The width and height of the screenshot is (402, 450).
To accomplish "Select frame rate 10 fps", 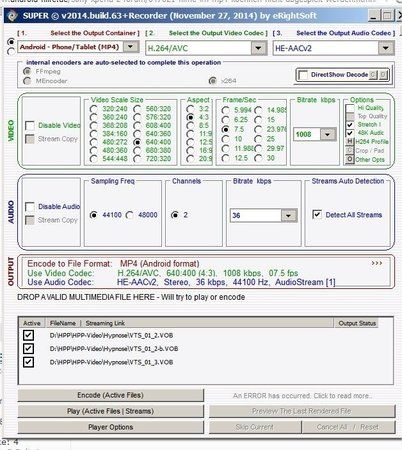I will (x=226, y=139).
